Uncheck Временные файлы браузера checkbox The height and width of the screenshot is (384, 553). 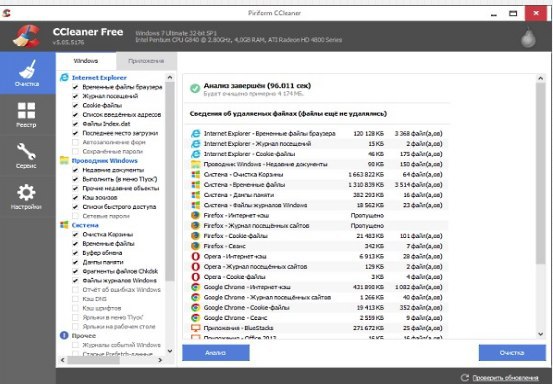(x=75, y=87)
